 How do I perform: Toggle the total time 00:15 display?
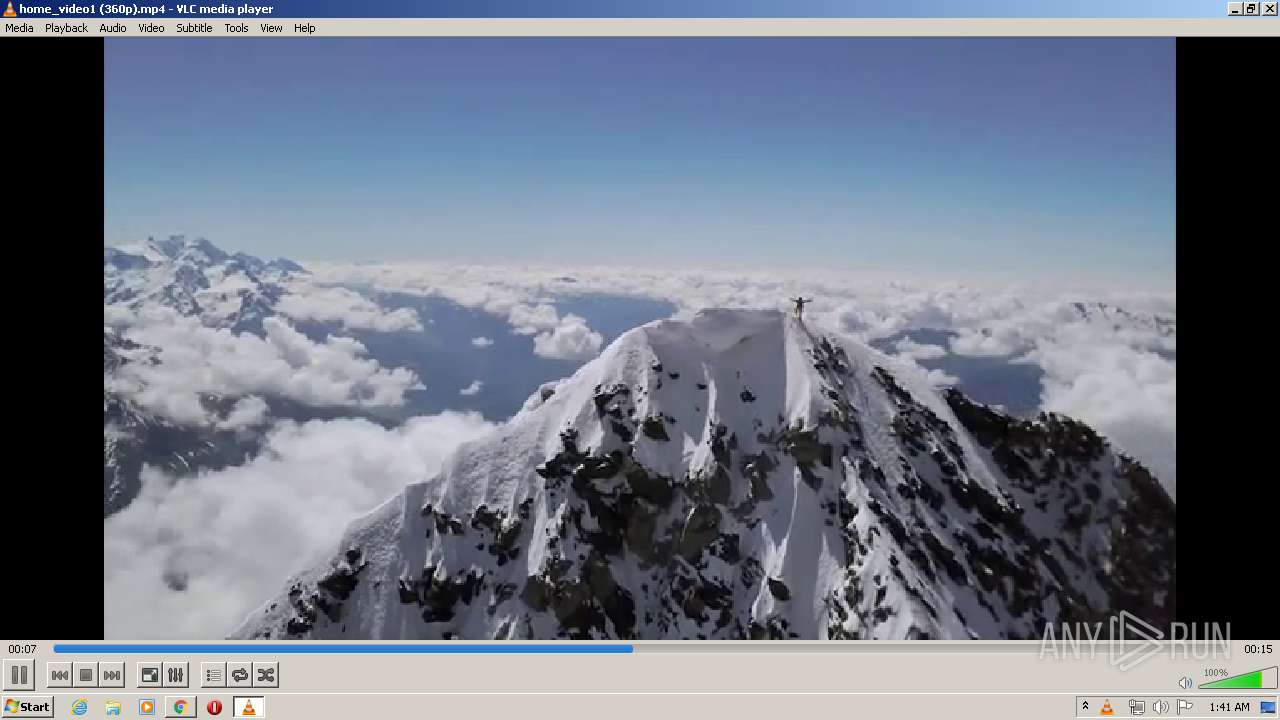click(1258, 649)
